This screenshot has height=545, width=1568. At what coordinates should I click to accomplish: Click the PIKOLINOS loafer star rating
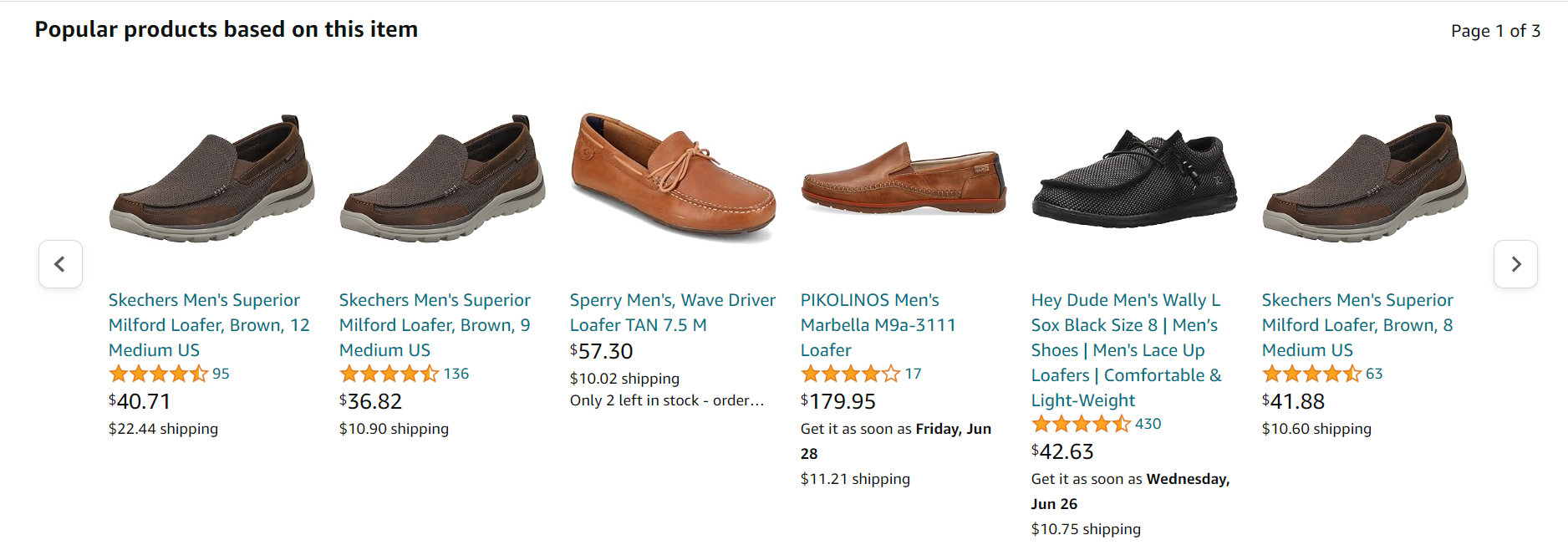(850, 374)
